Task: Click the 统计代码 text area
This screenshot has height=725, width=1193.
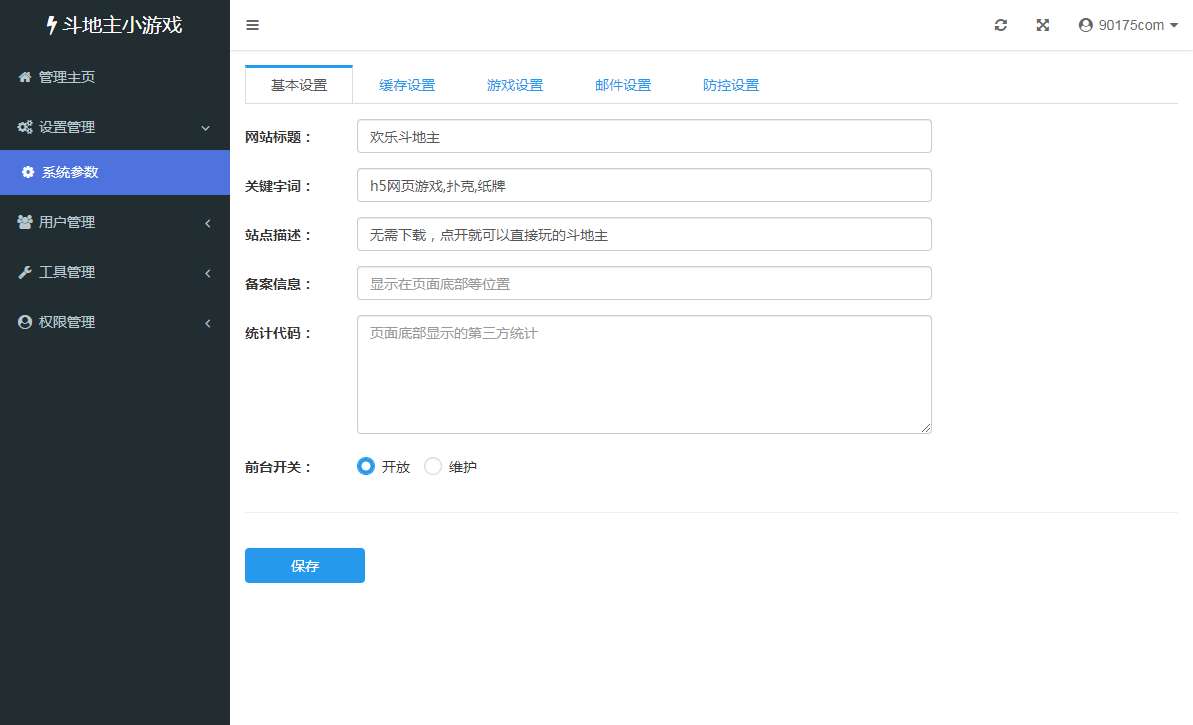Action: 644,375
